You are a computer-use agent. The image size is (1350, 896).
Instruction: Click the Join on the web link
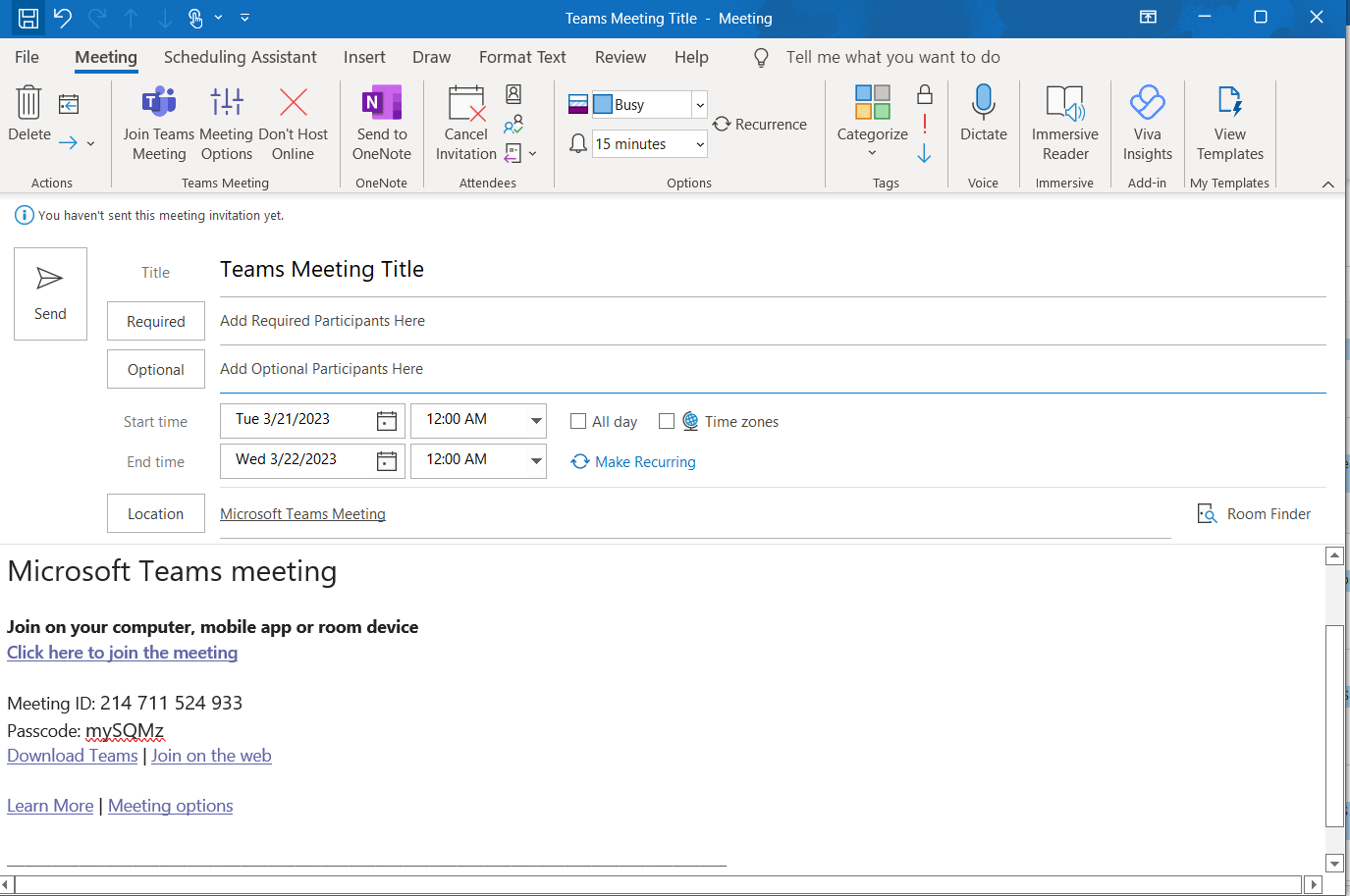pyautogui.click(x=211, y=756)
